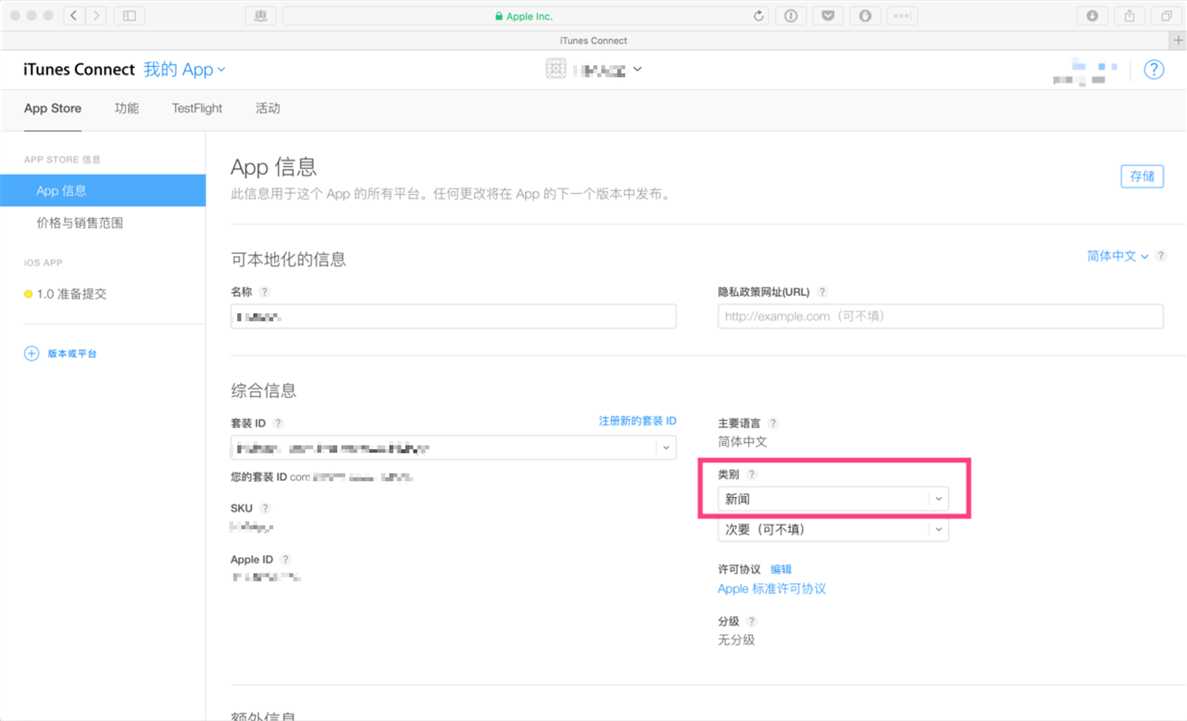Screen dimensions: 1187x721
Task: Click the help icon next to SKU
Action: (x=265, y=508)
